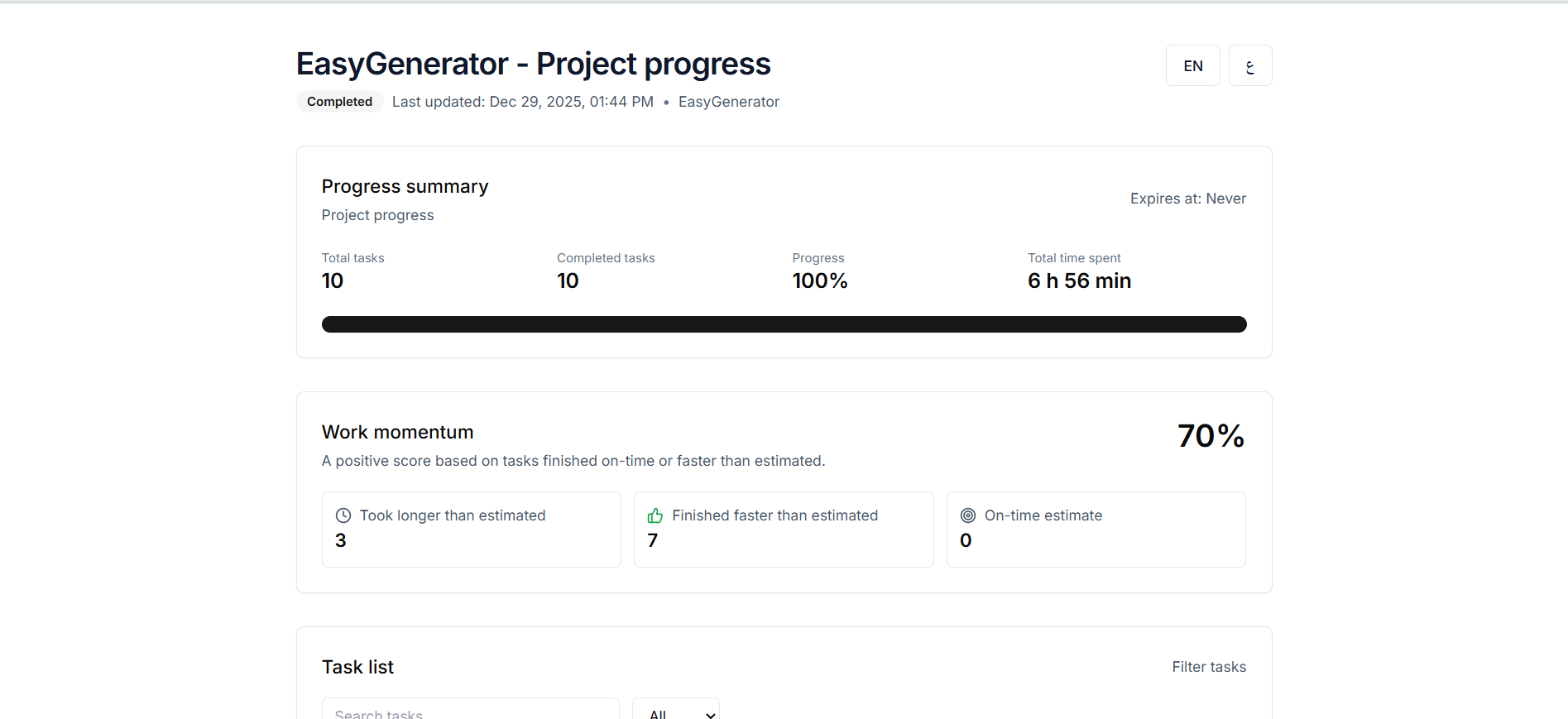1568x719 pixels.
Task: Click the Total time spent label
Action: click(1074, 258)
